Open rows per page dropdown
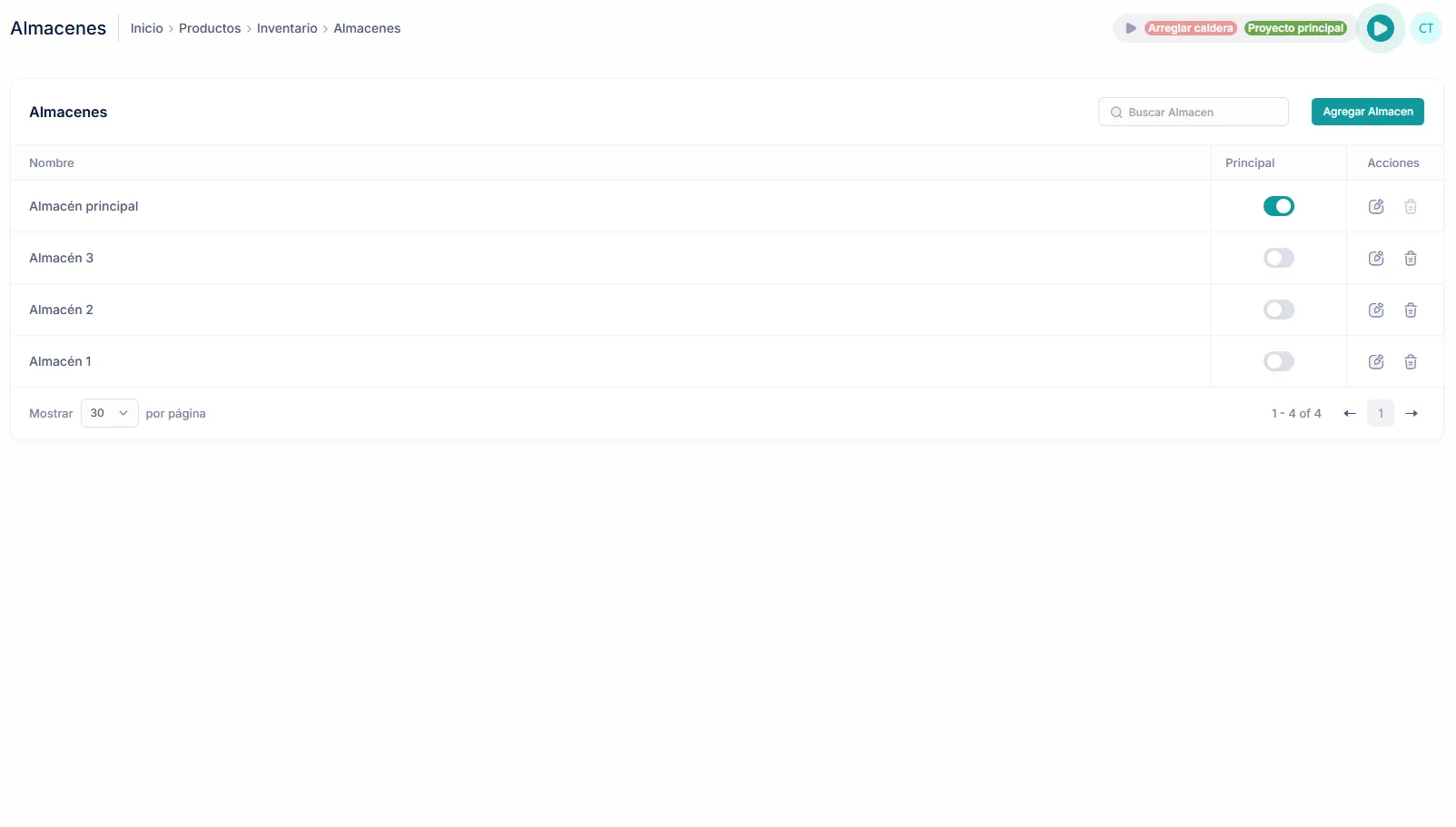The width and height of the screenshot is (1456, 827). (109, 413)
